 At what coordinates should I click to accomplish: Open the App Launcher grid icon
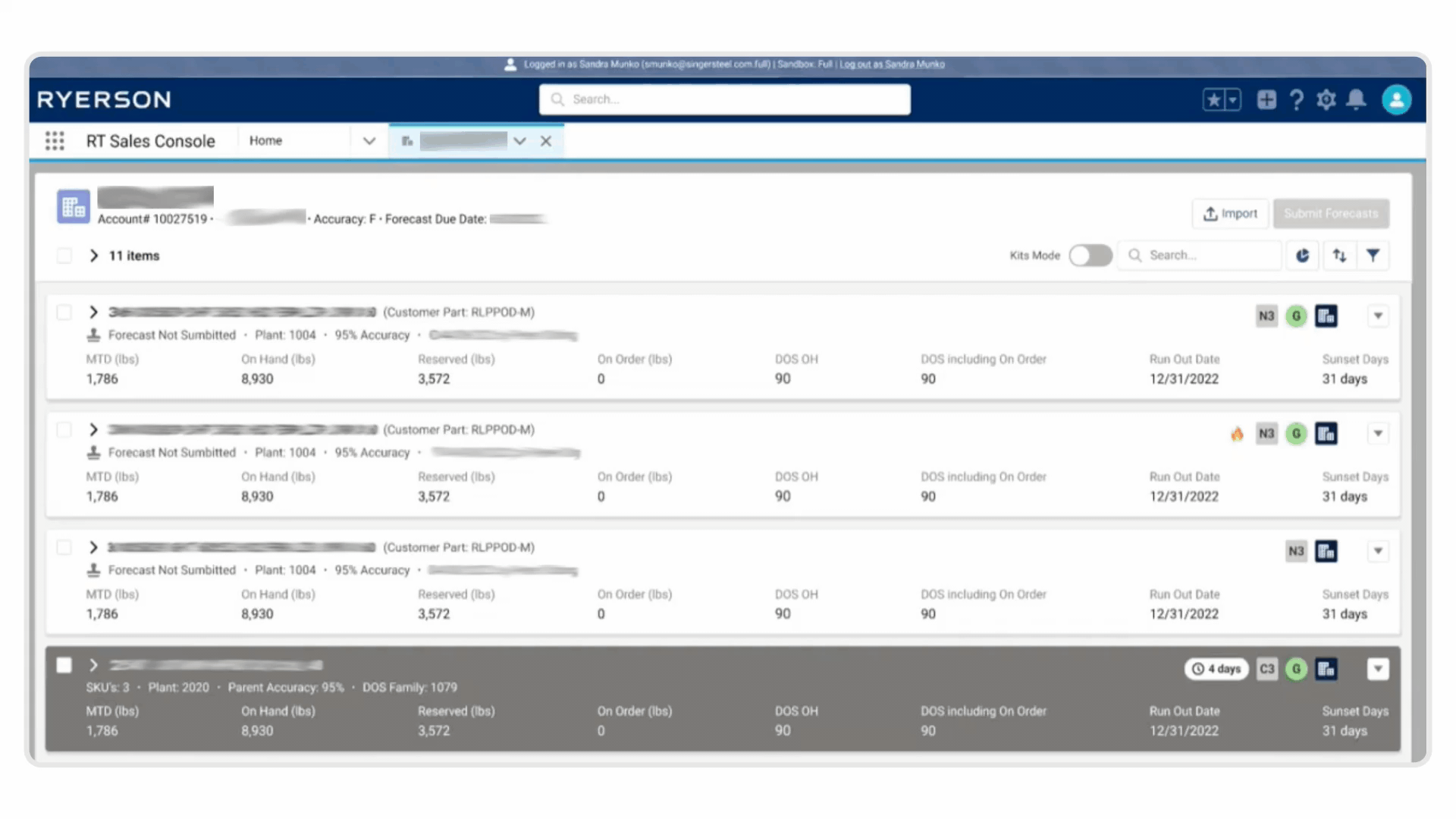tap(55, 141)
